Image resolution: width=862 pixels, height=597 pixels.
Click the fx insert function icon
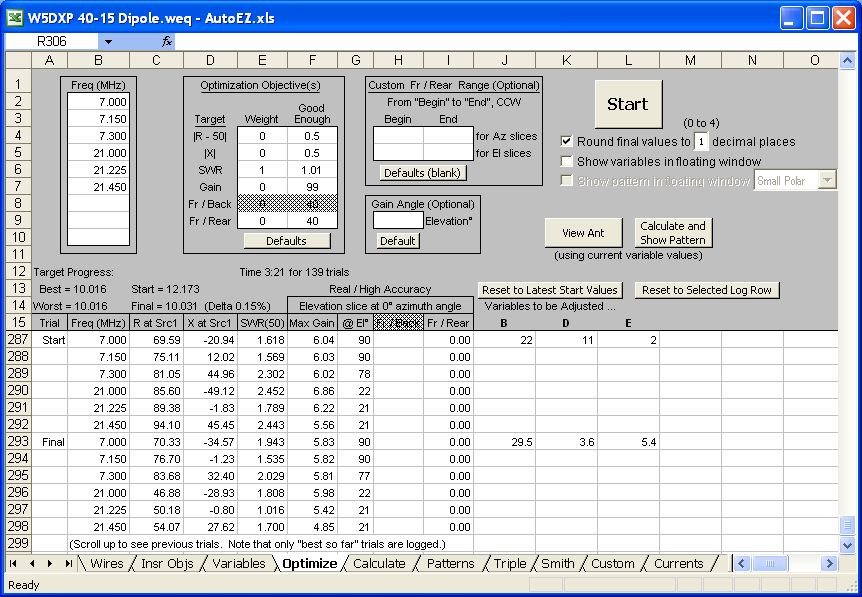tap(167, 41)
